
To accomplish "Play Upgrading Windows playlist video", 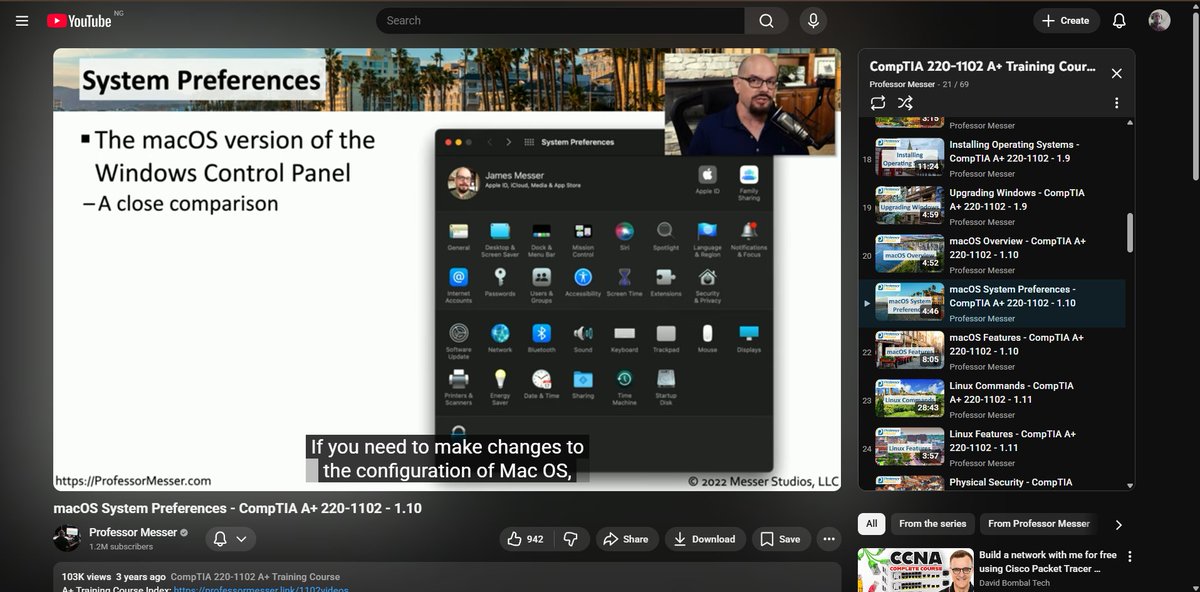I will 992,206.
